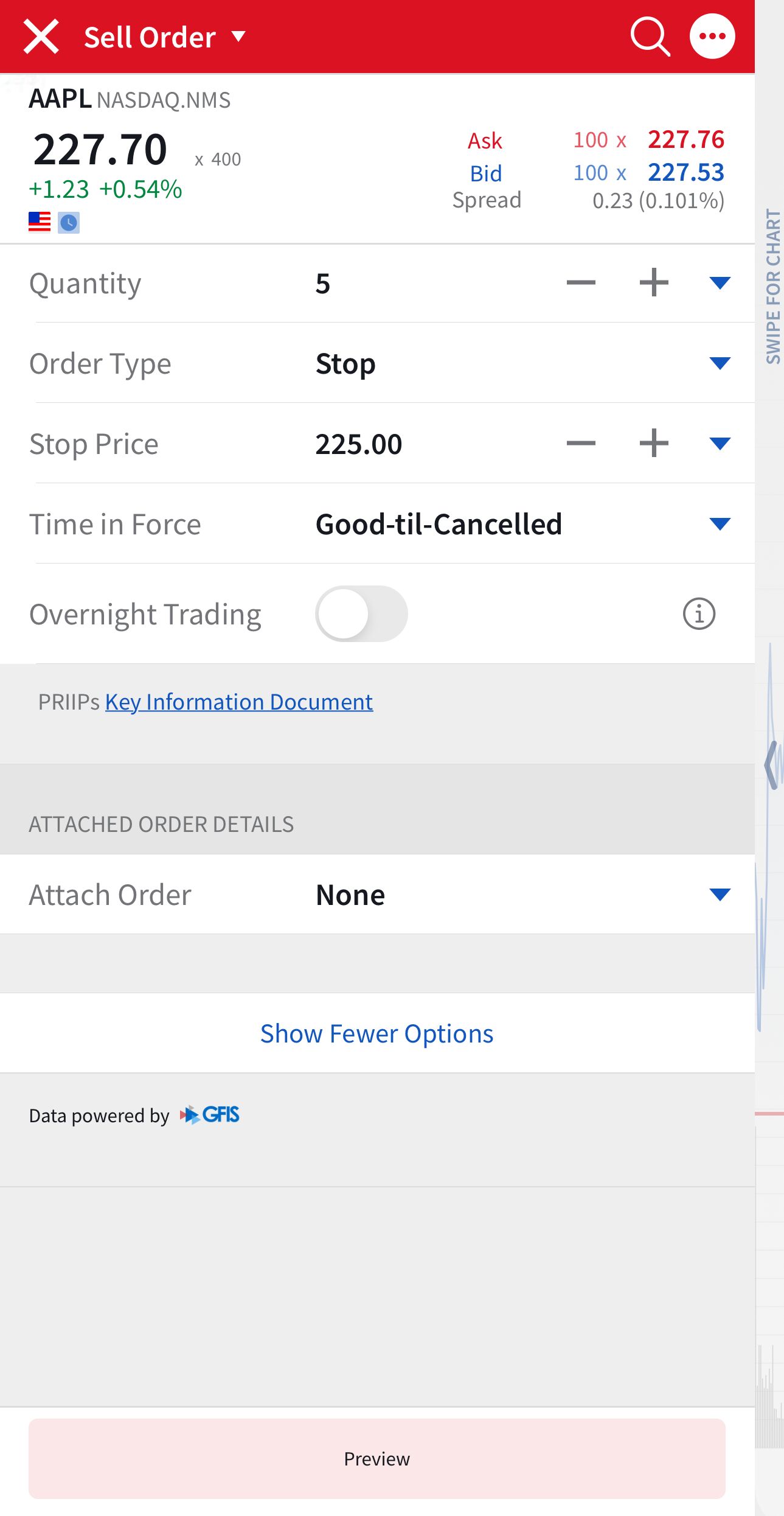Increase quantity with the plus icon
The image size is (784, 1516).
pos(654,283)
